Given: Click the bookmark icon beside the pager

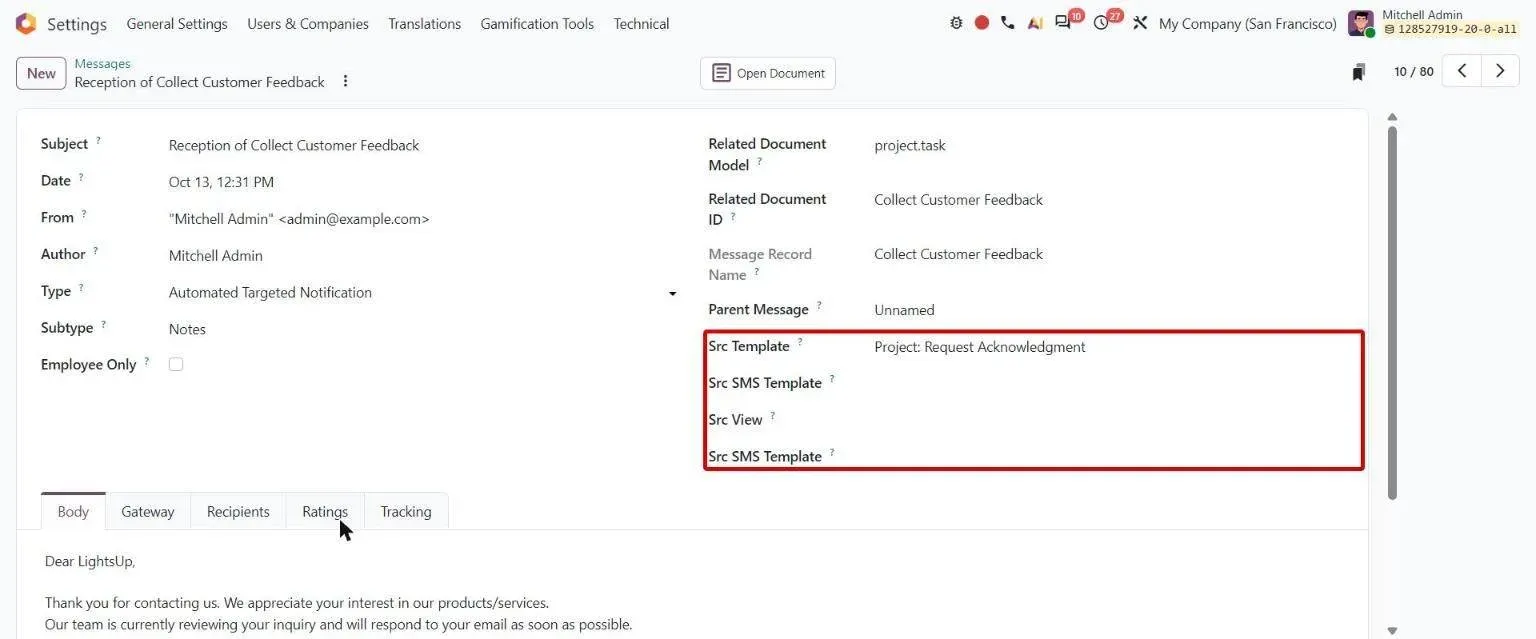Looking at the screenshot, I should click(x=1359, y=72).
